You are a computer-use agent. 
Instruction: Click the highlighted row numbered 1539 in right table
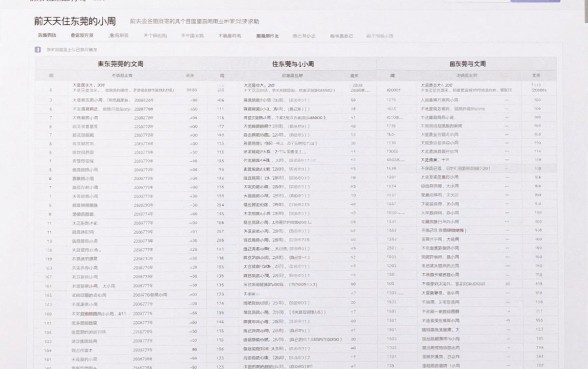click(x=467, y=169)
